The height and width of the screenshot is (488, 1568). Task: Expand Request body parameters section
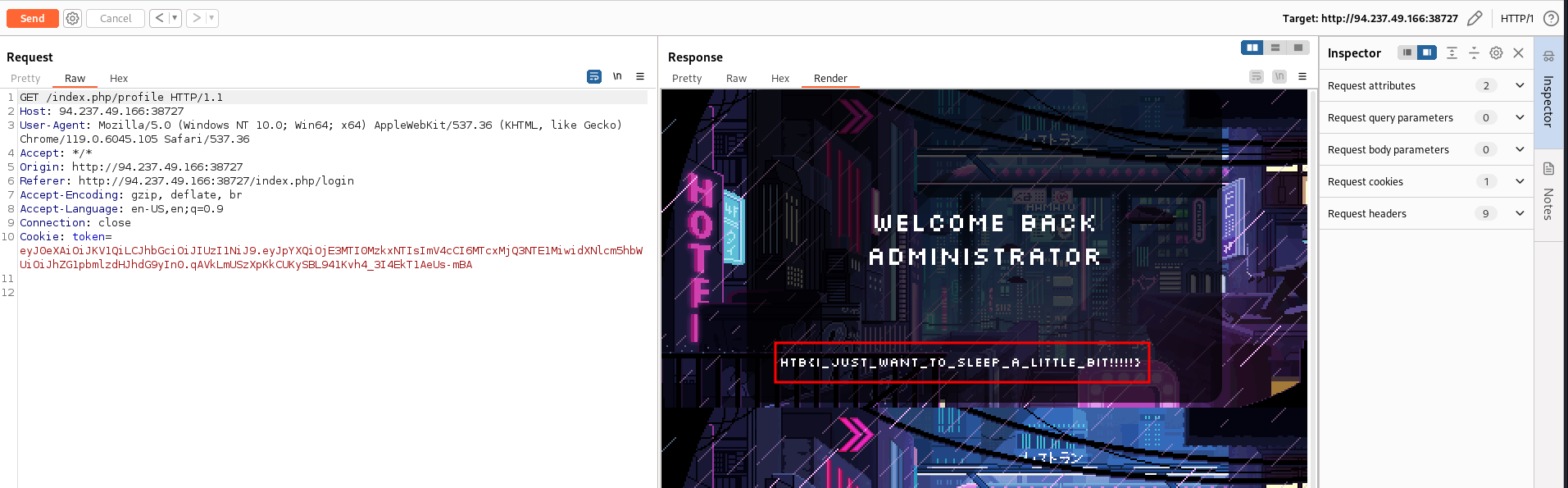point(1426,149)
